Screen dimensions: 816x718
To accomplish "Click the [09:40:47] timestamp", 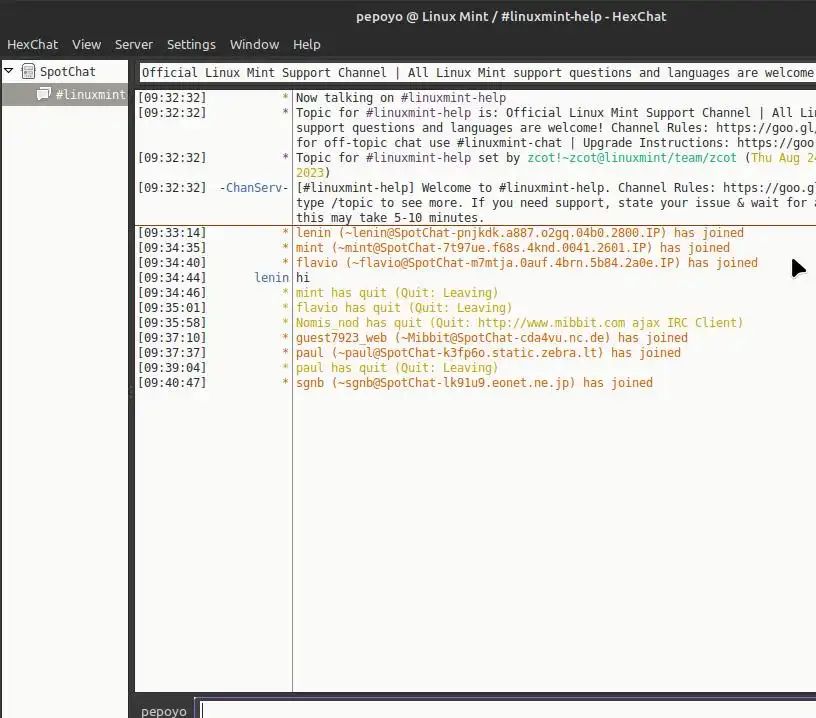I will click(172, 383).
